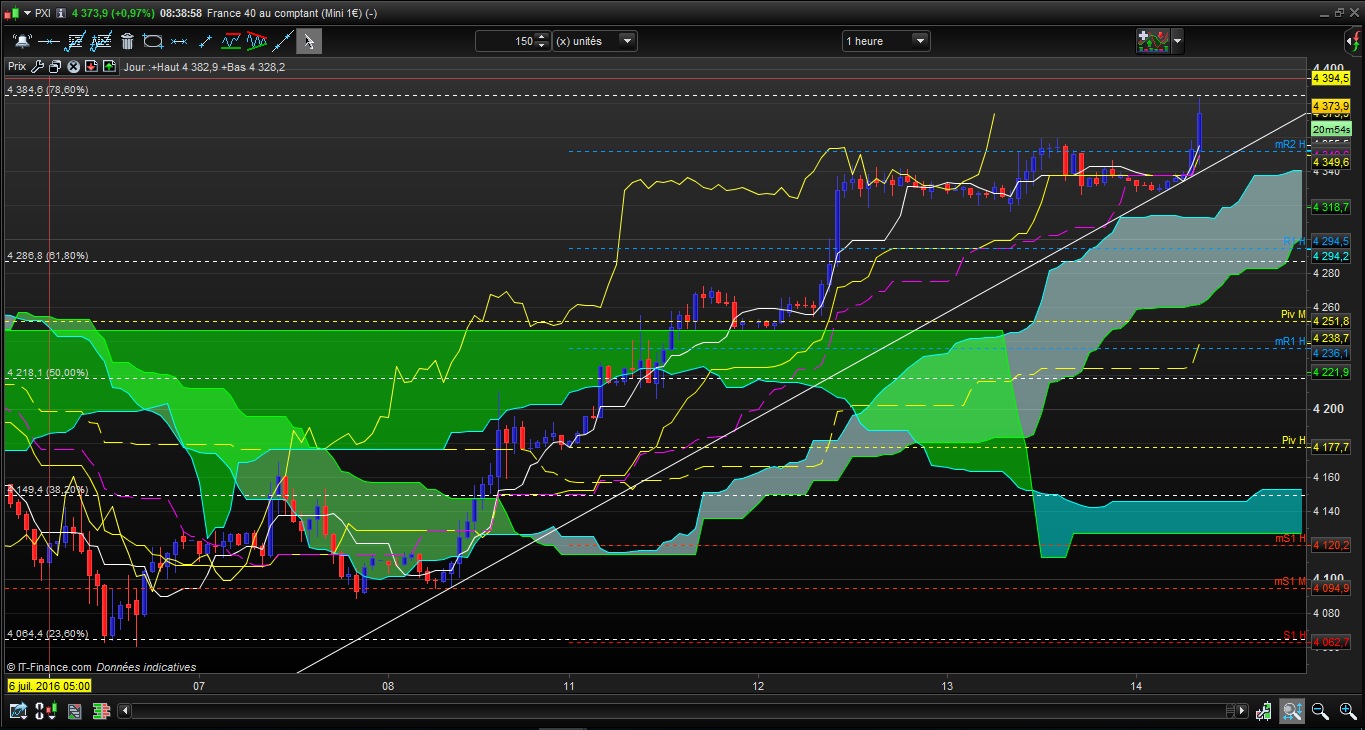Click the green up-arrow icon beside Prix
Image resolution: width=1365 pixels, height=730 pixels.
click(x=109, y=67)
